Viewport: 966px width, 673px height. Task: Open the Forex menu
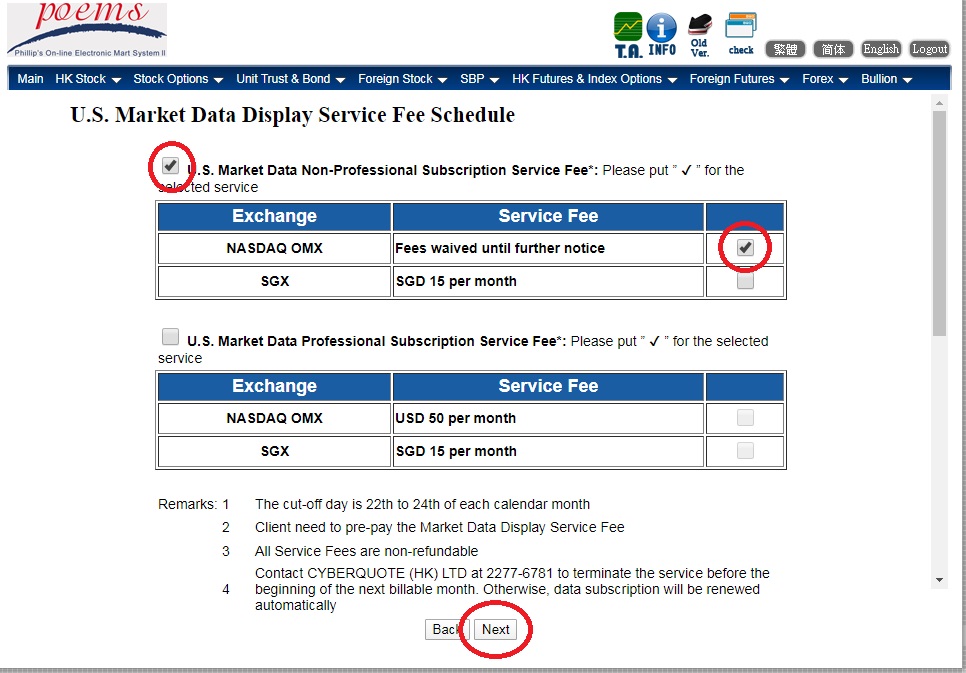(825, 79)
